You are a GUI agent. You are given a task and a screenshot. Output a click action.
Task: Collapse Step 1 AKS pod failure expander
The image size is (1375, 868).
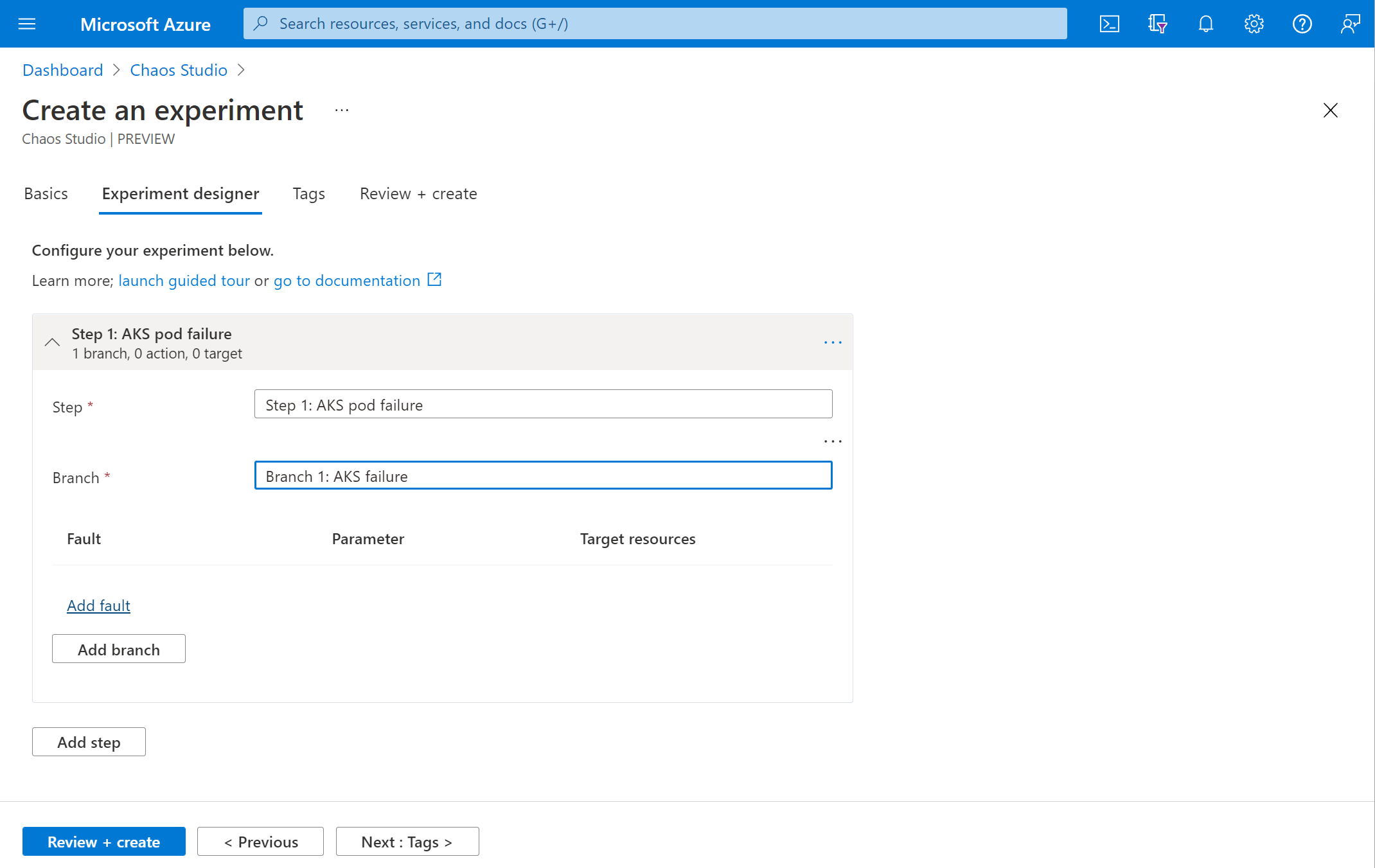[52, 340]
